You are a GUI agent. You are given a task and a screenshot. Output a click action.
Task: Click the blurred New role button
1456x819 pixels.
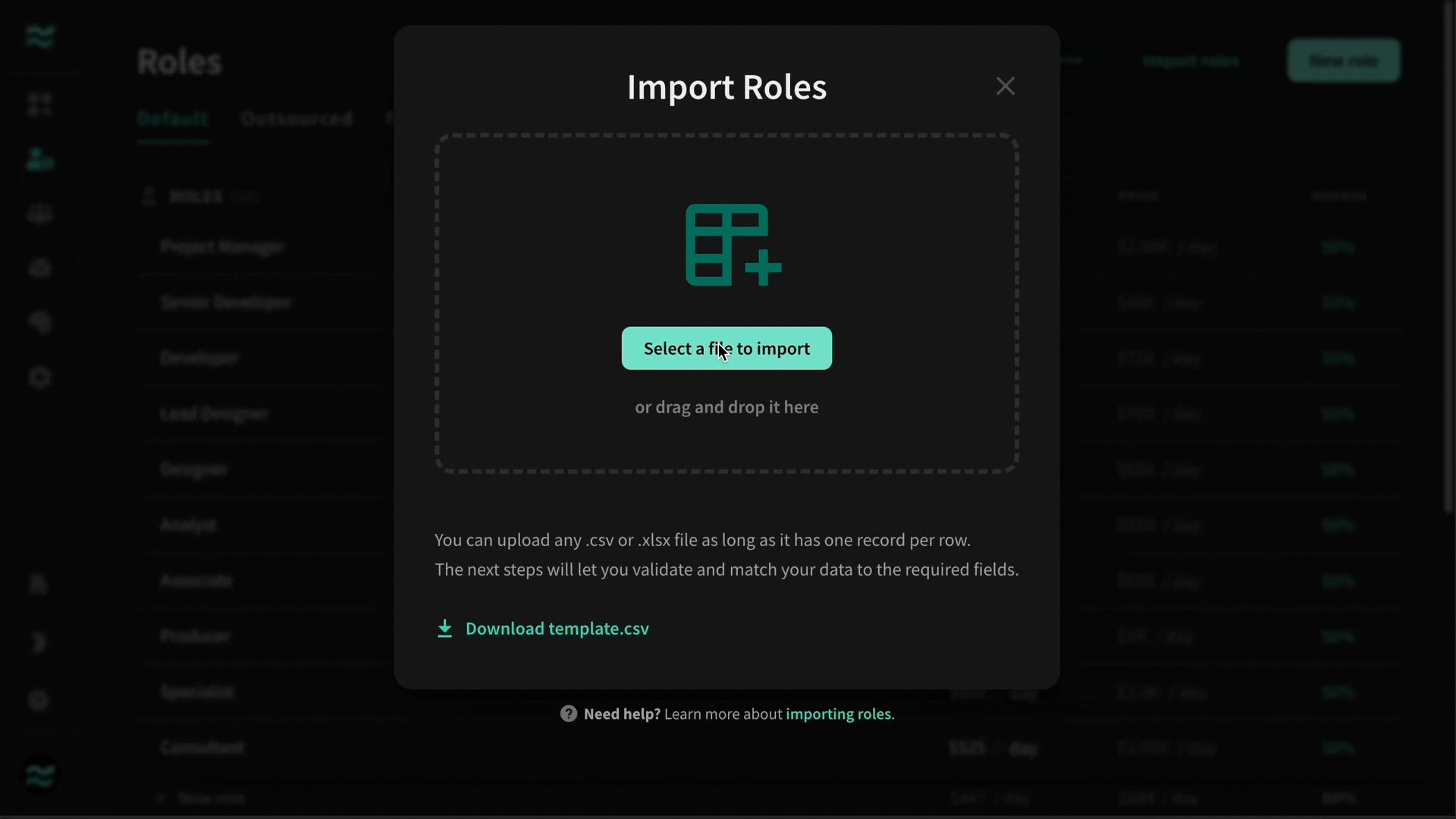pos(1344,61)
